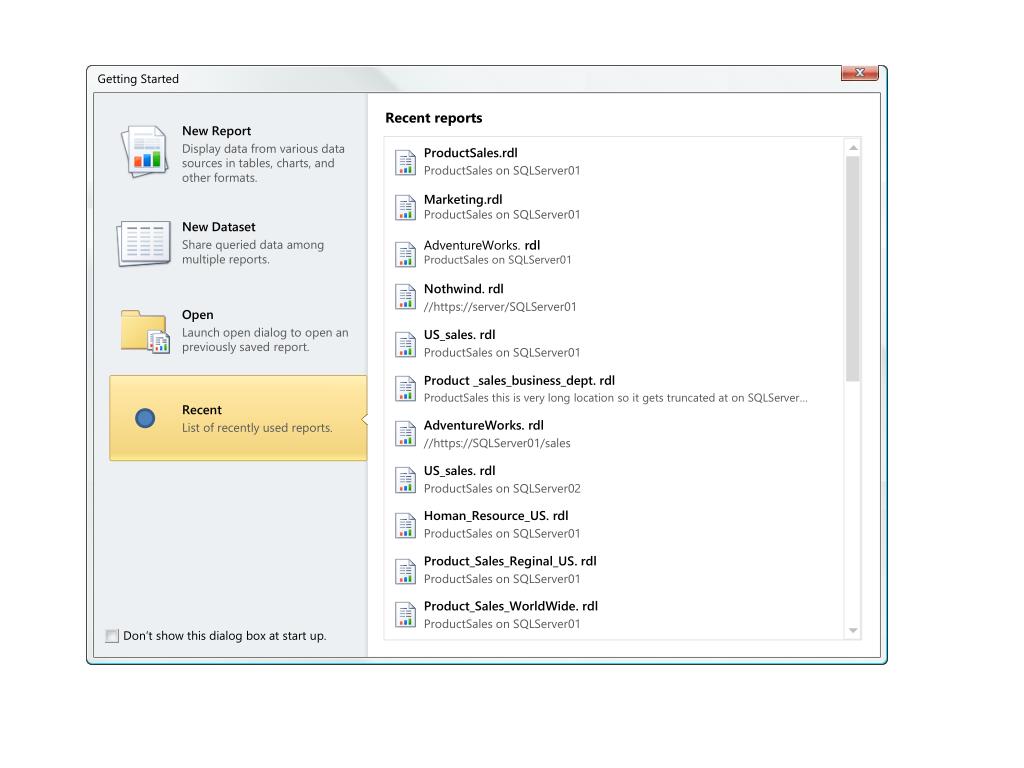Click icon of AdventureWorks with //https://SQLServer01/sales
Image resolution: width=1024 pixels, height=768 pixels.
406,434
